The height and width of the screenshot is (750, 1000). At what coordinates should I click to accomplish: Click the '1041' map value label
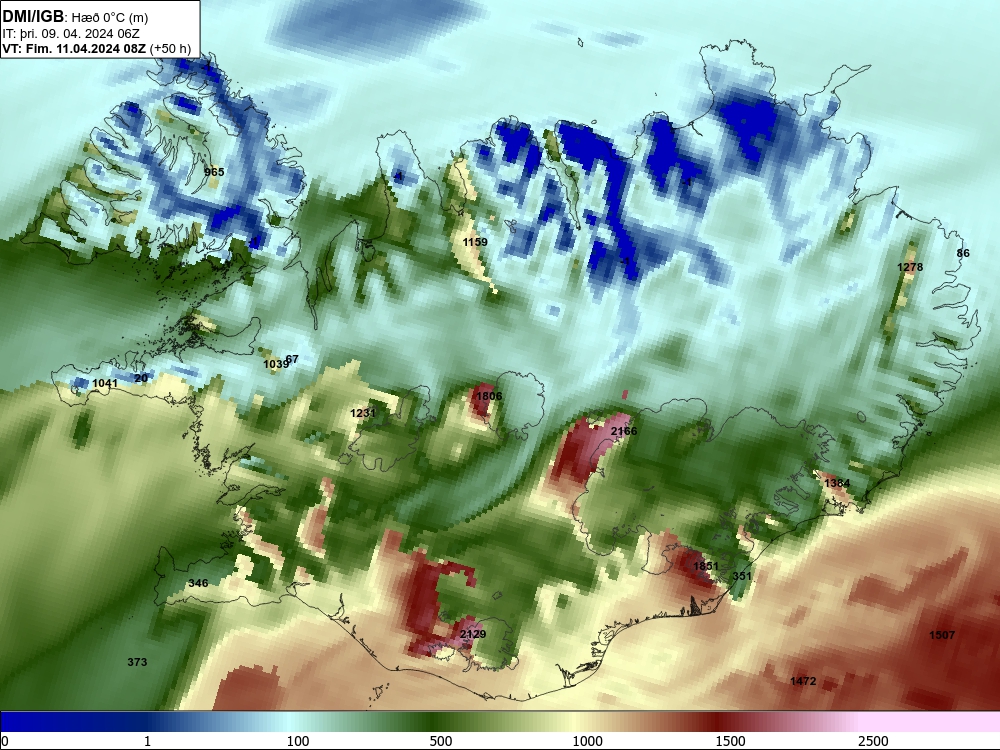point(105,383)
